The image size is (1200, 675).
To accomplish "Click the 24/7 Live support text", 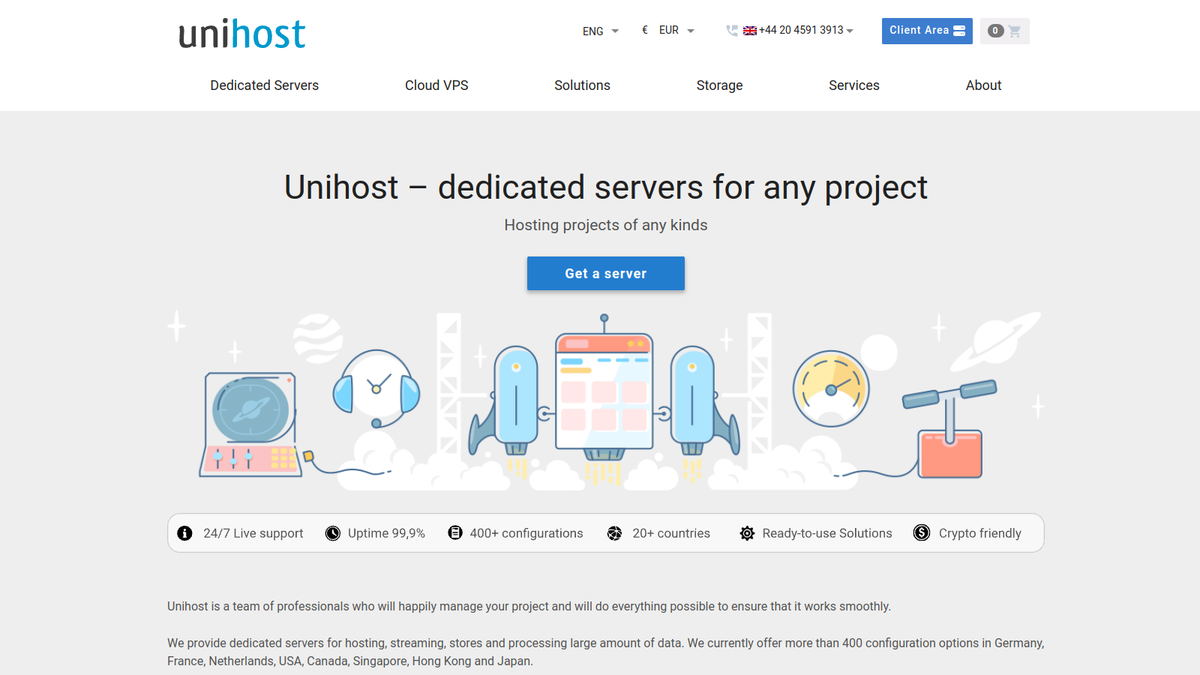I will (253, 533).
